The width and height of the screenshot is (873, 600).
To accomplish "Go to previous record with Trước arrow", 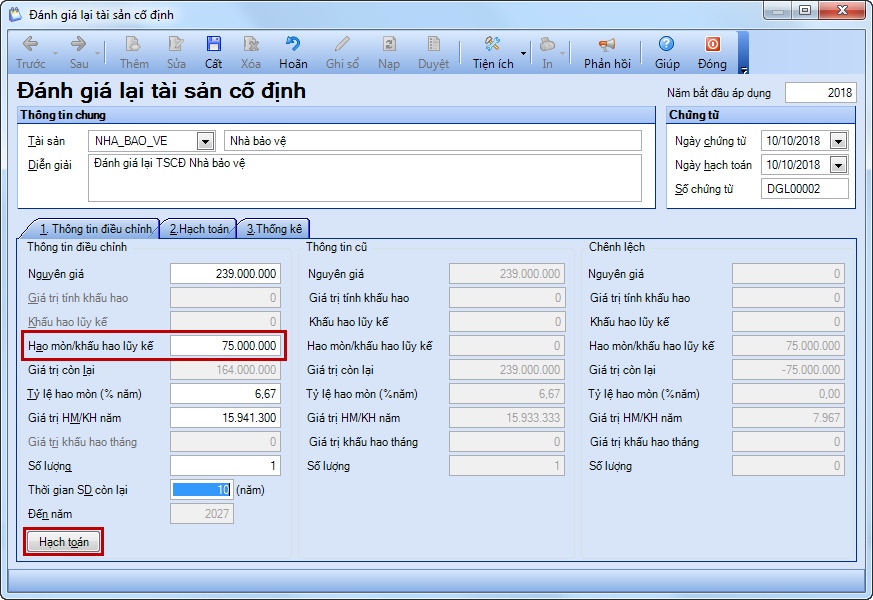I will click(31, 44).
